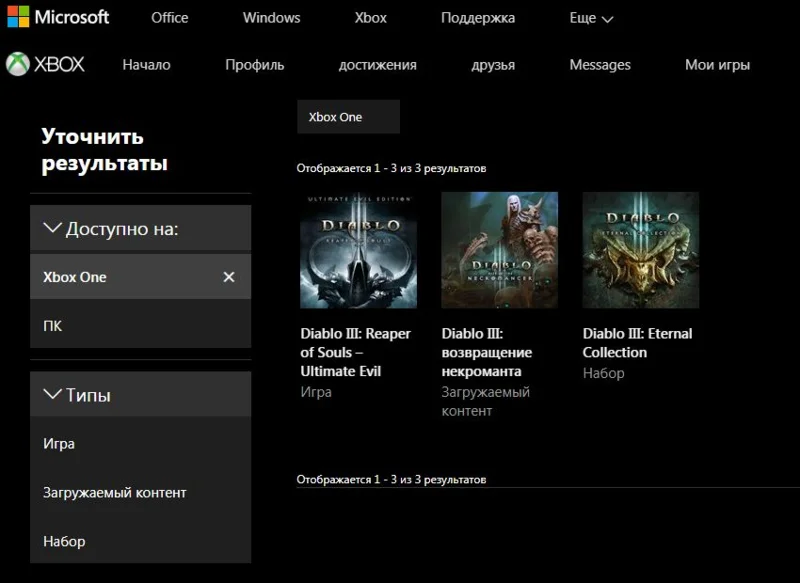
Task: Remove the Xbox One filter with X
Action: (x=229, y=277)
